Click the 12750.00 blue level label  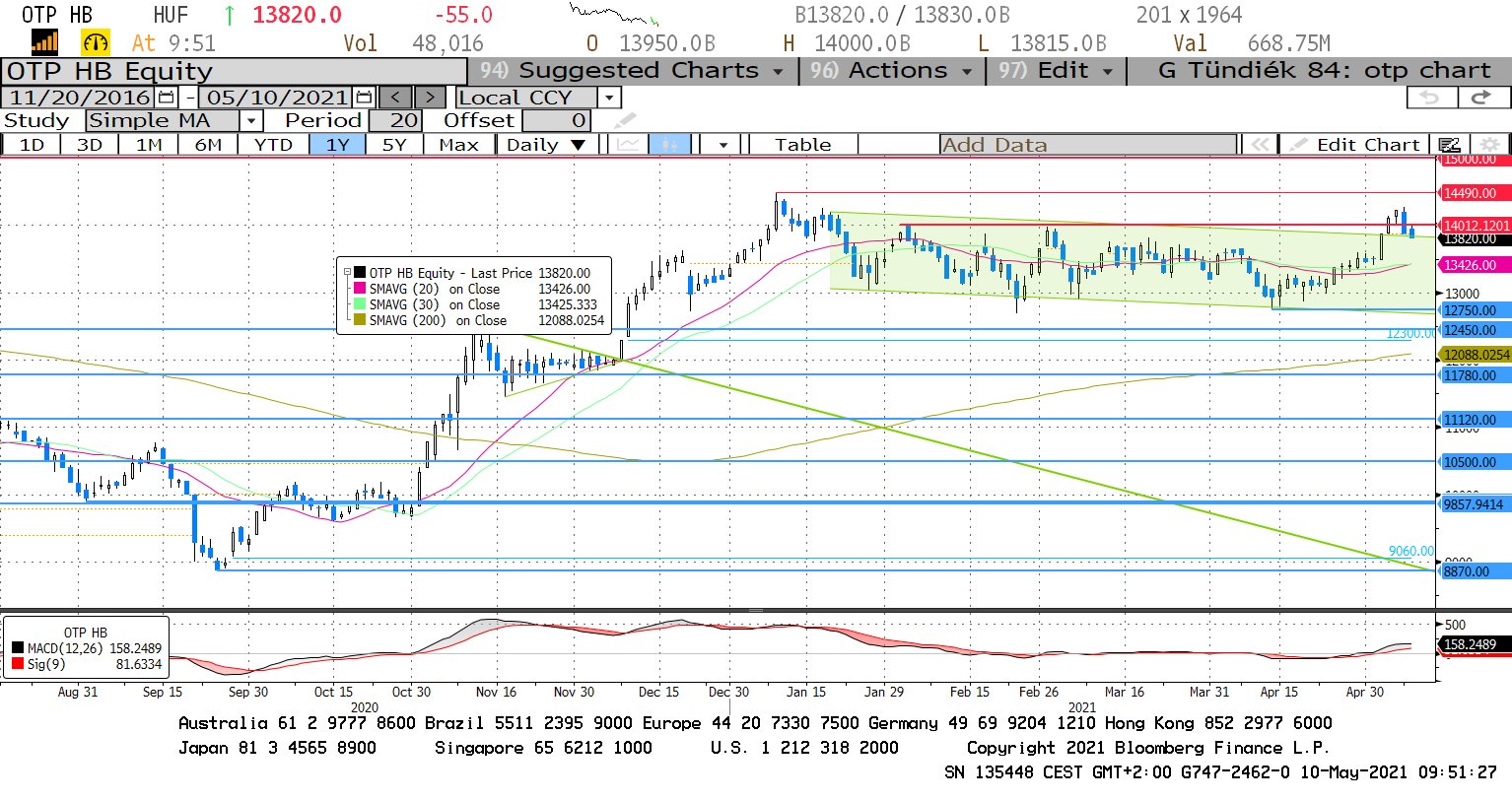click(x=1474, y=310)
